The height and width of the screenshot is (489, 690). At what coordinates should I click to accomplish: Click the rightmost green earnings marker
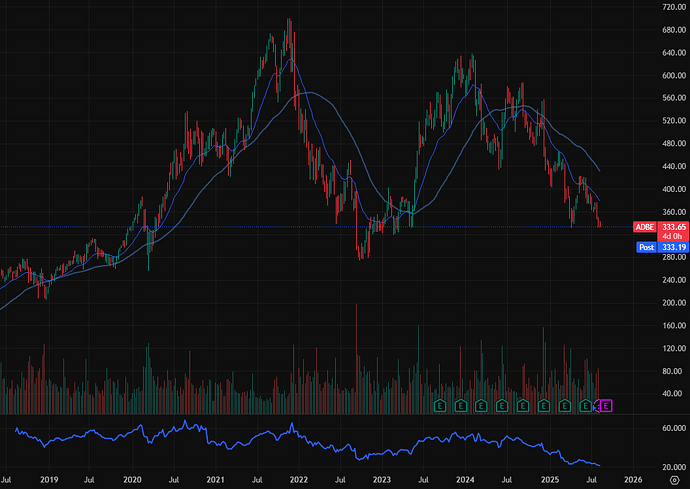[x=585, y=405]
